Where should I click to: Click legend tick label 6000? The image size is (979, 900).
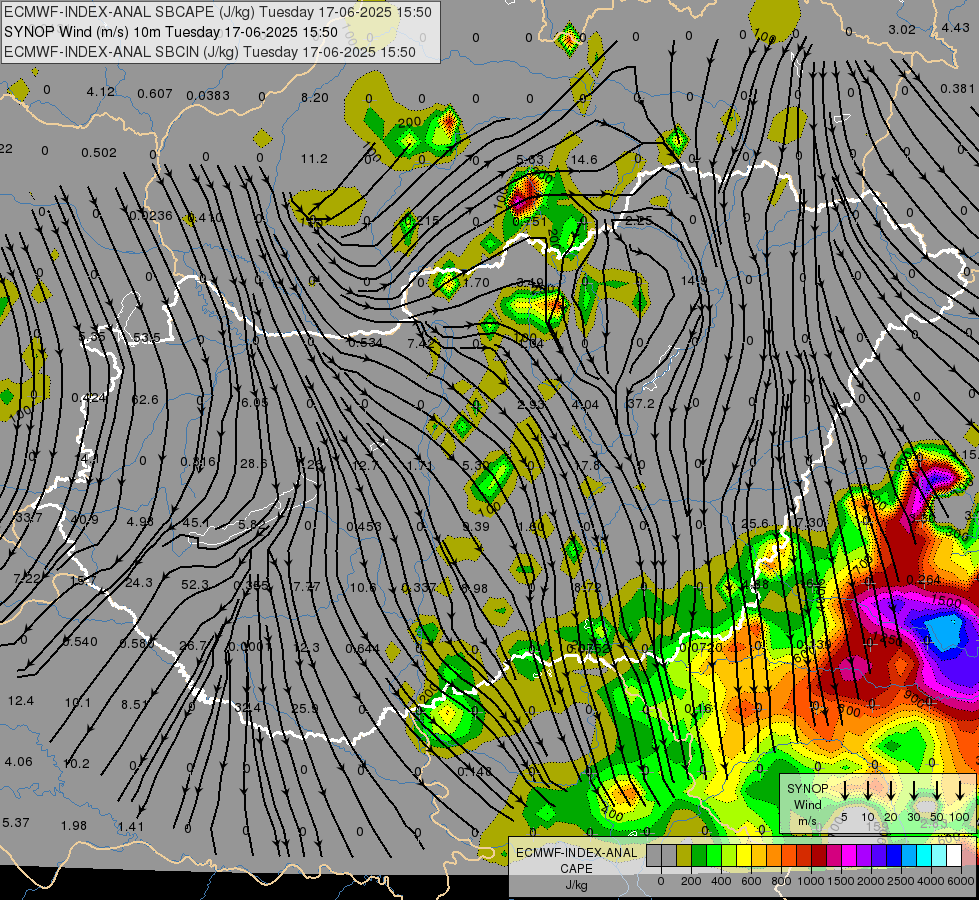[961, 881]
